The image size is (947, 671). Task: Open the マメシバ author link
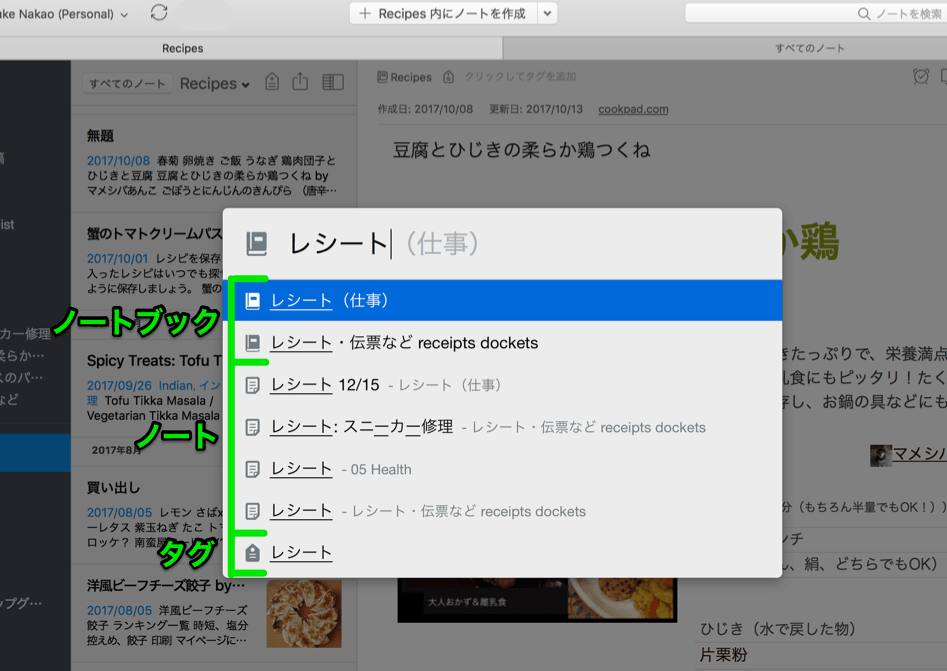[920, 454]
